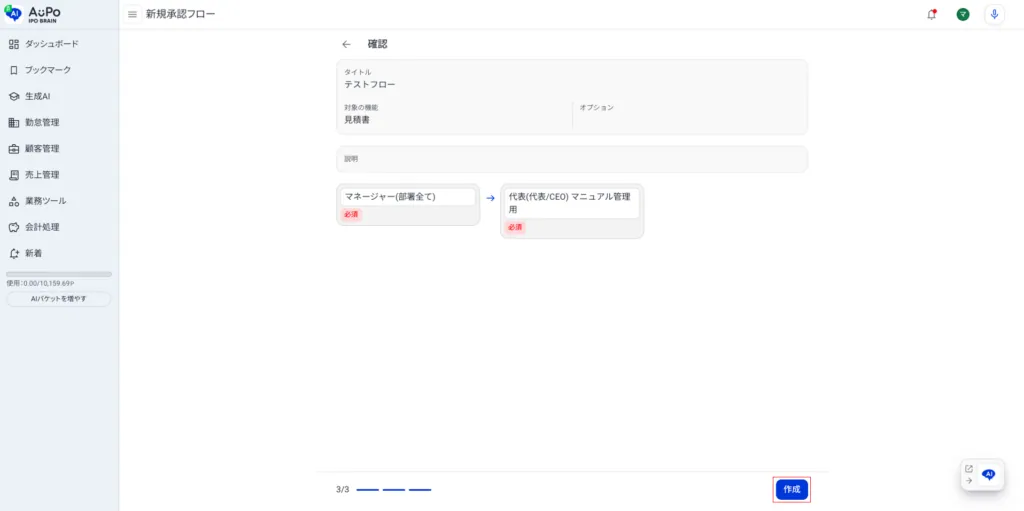
Task: Click the third step progress segment
Action: coord(420,489)
